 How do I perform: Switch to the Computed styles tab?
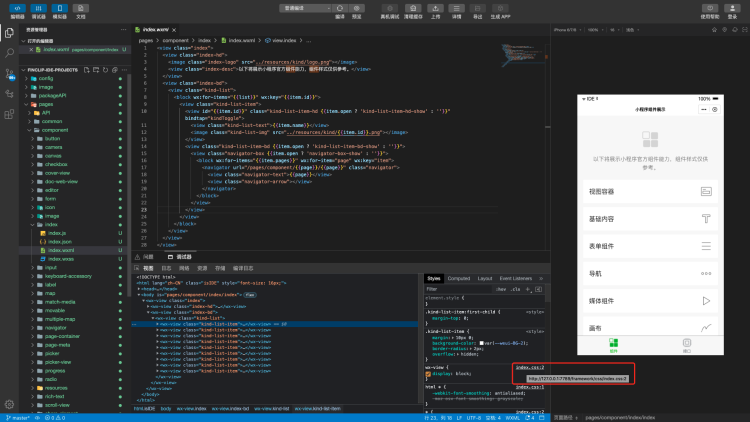coord(459,278)
